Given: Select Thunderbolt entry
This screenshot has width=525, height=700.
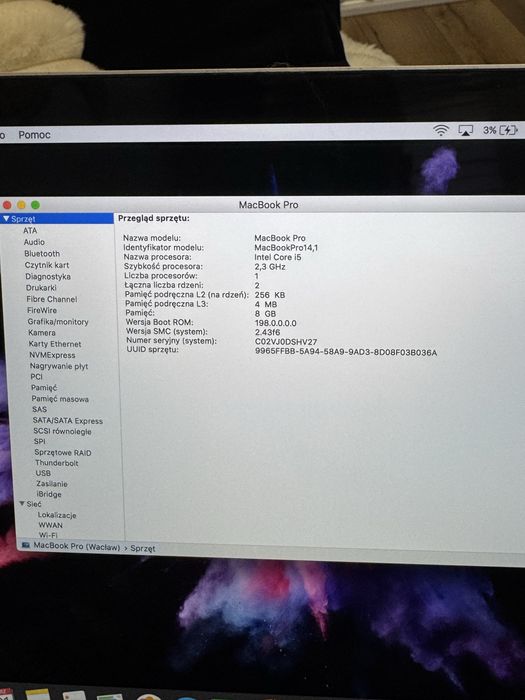Looking at the screenshot, I should point(57,463).
